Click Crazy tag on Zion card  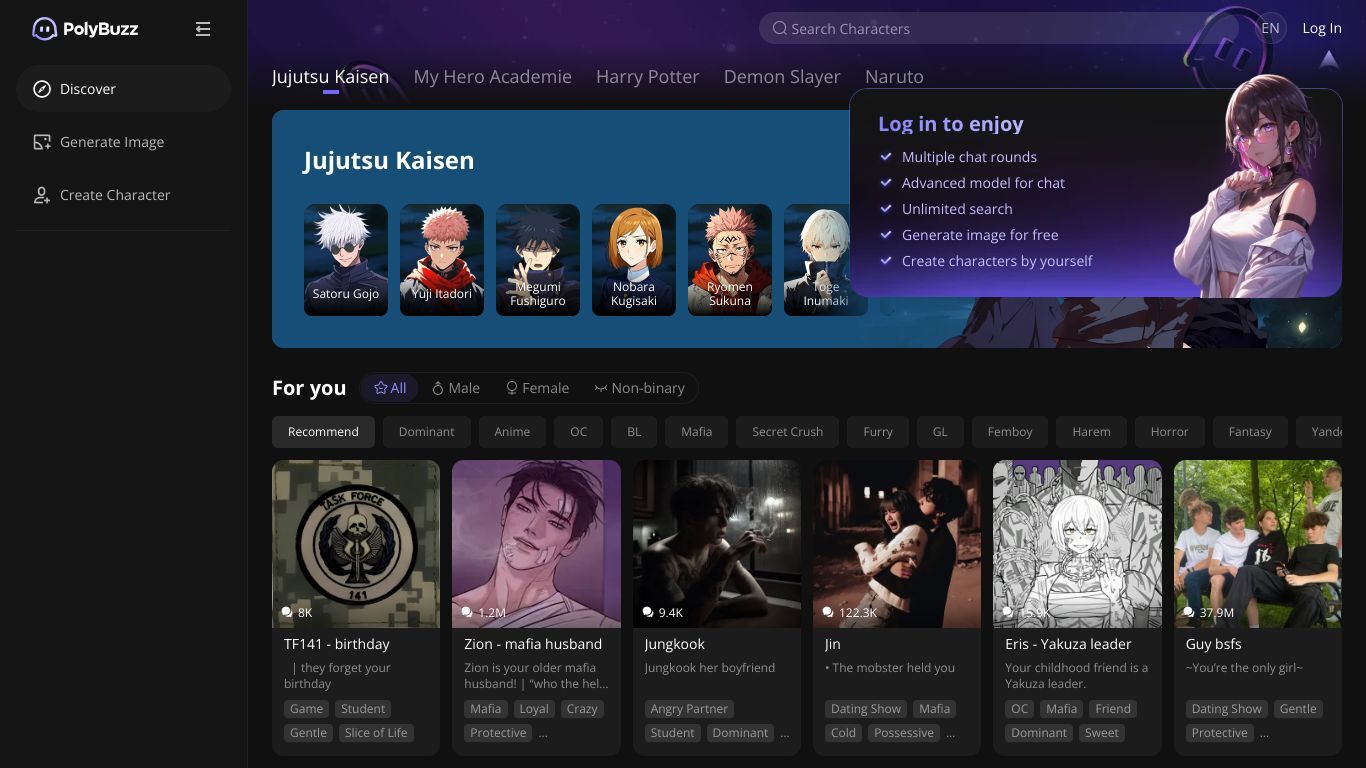pyautogui.click(x=582, y=709)
